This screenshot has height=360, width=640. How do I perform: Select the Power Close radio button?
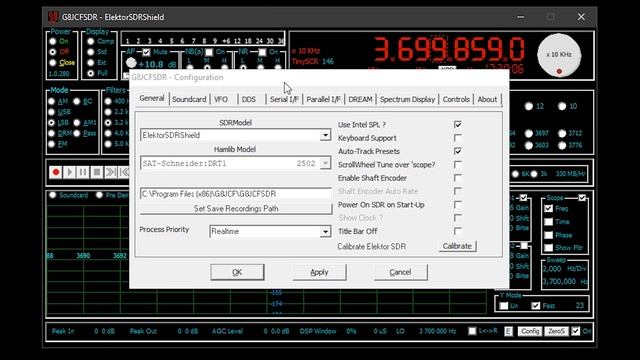point(53,62)
